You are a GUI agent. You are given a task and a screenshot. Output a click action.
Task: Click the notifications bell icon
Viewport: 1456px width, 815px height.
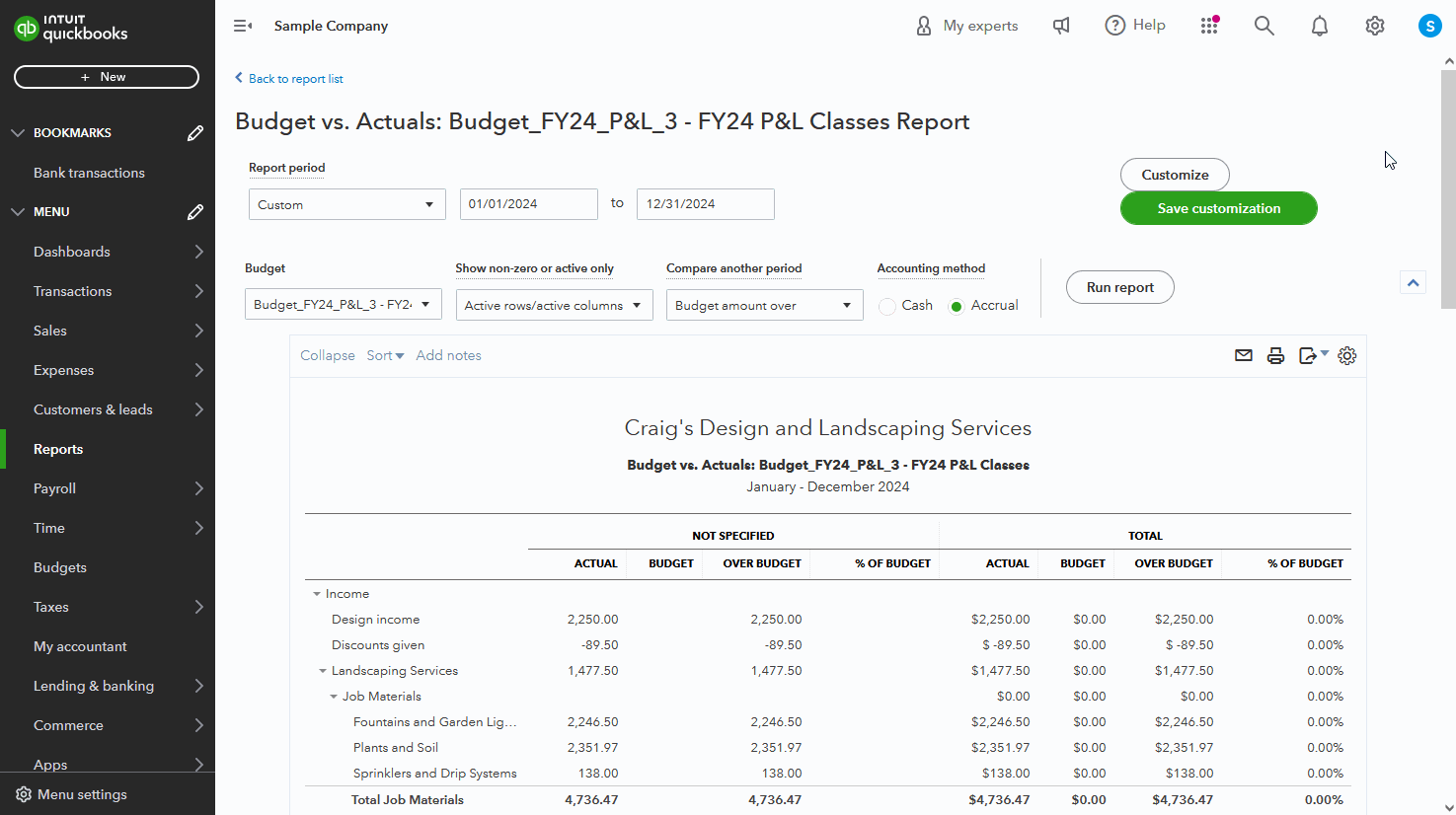(x=1319, y=26)
